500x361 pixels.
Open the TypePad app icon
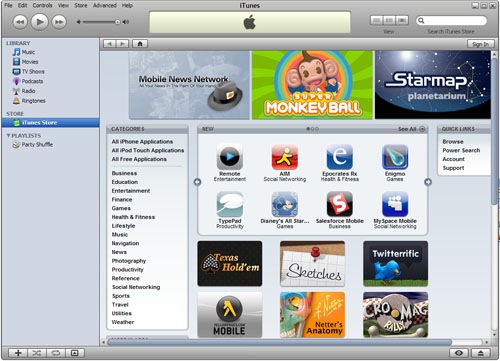point(230,204)
